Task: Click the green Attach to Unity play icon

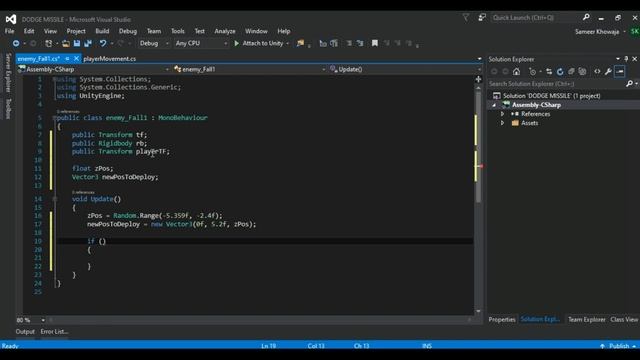Action: [236, 43]
